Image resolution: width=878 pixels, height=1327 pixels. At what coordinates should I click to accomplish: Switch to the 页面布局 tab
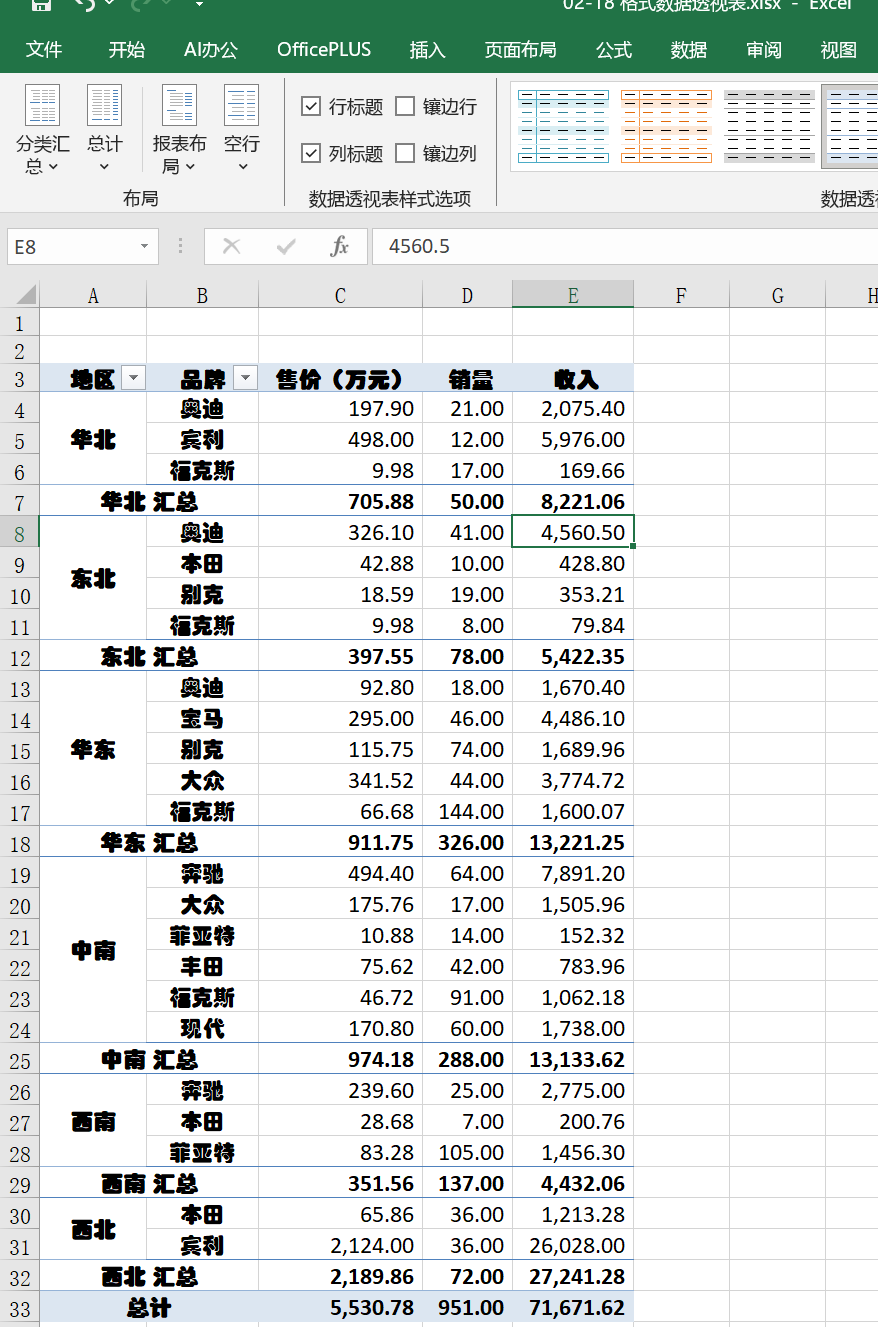tap(521, 50)
